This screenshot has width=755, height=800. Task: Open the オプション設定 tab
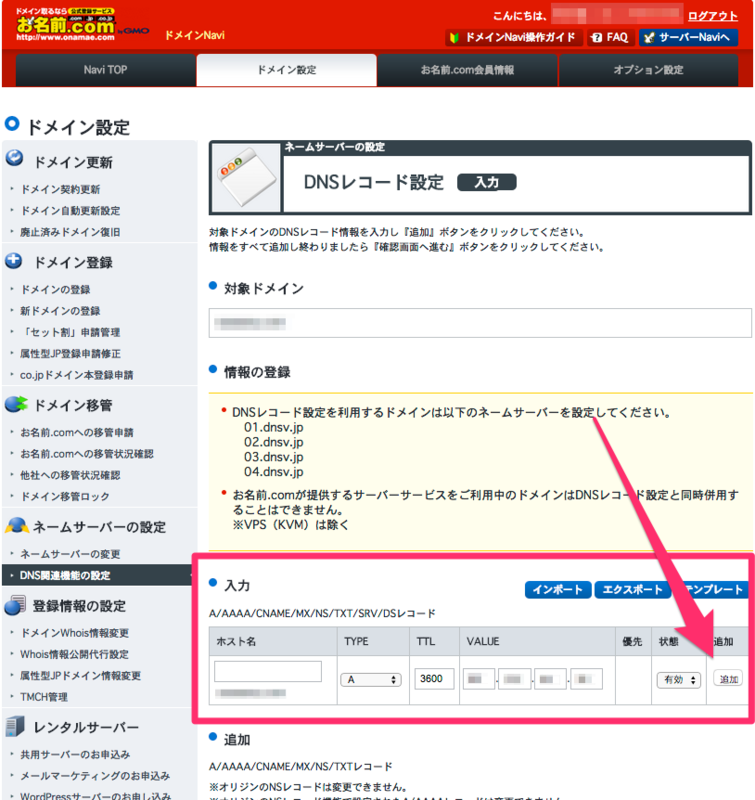click(648, 70)
